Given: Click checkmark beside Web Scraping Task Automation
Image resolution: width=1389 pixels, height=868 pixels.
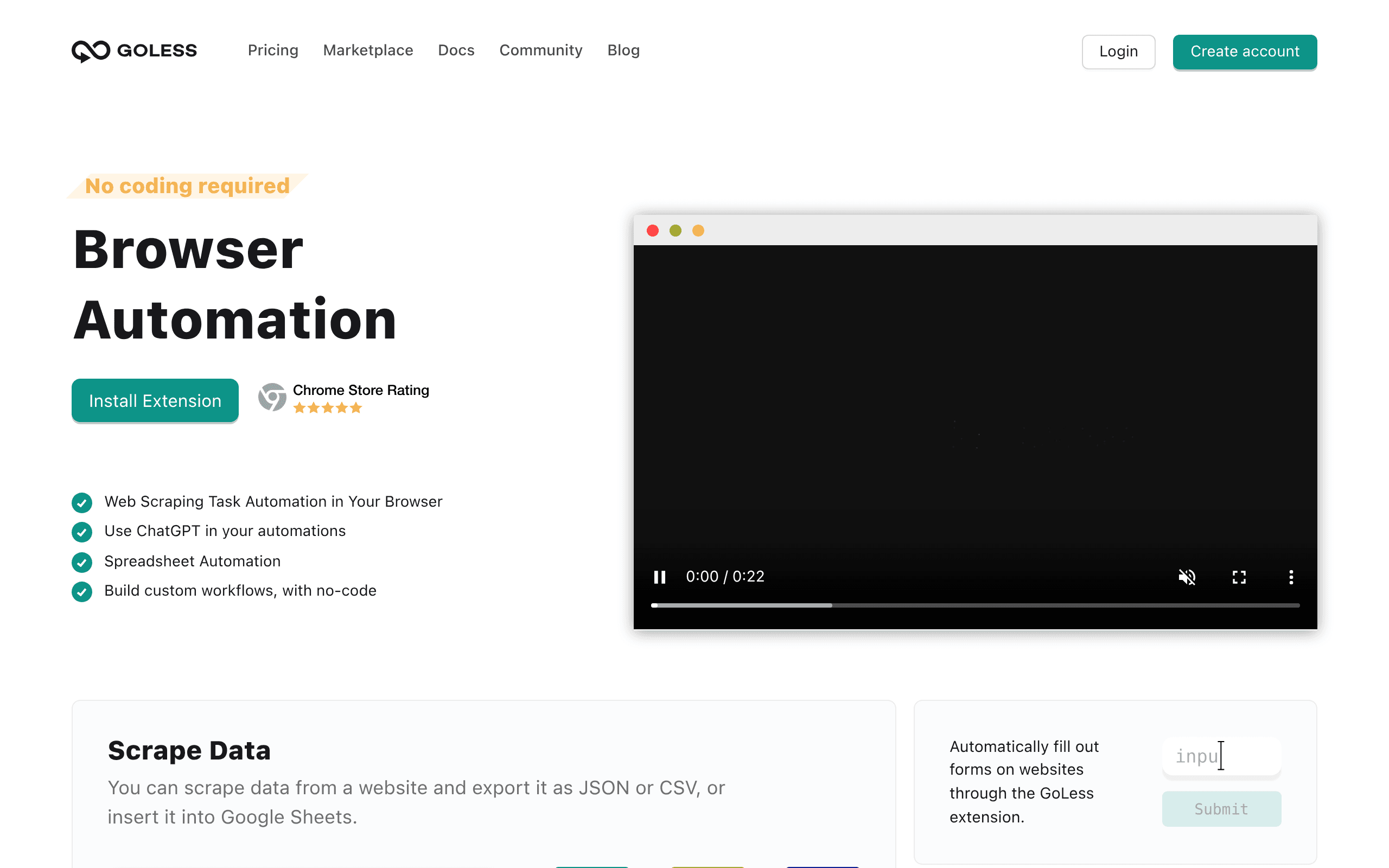Looking at the screenshot, I should tap(82, 502).
